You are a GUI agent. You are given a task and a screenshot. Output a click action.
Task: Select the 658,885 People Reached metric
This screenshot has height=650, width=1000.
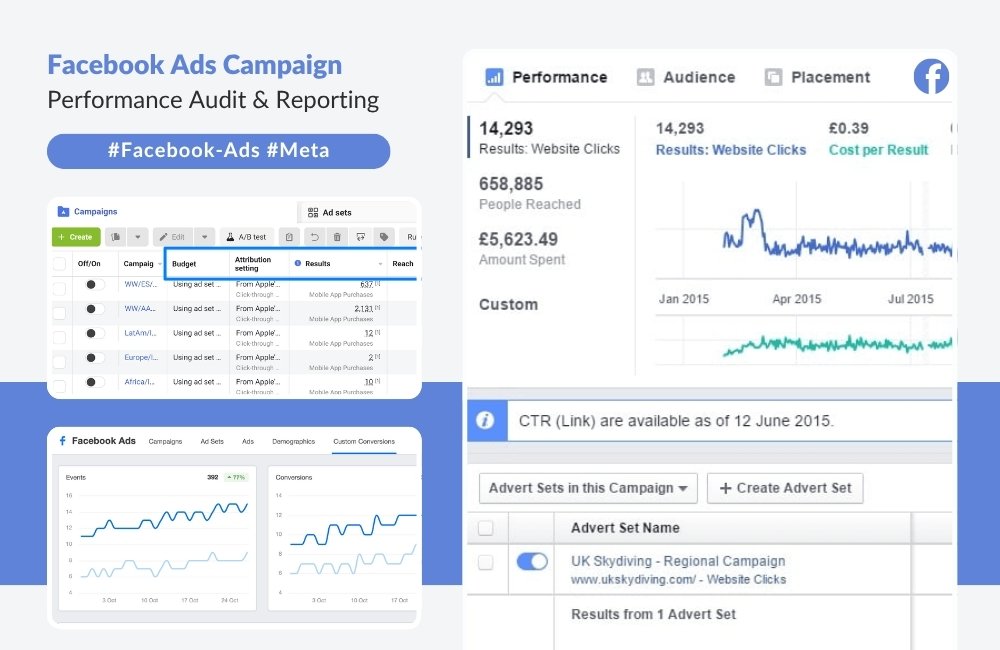point(530,193)
